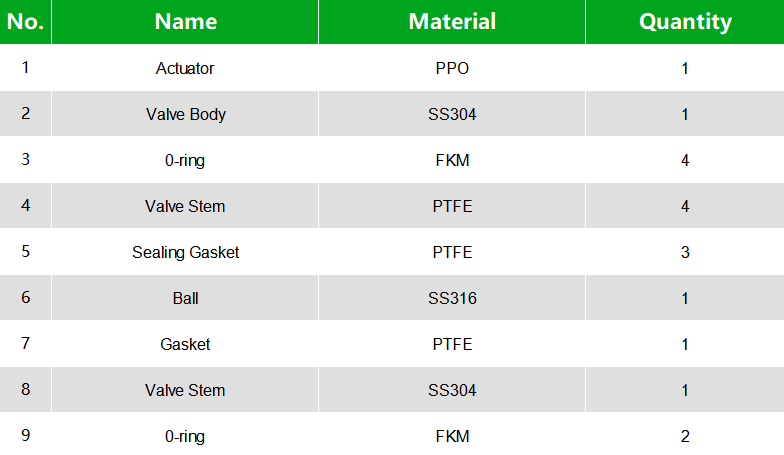
Task: Click the "Actuator" name cell
Action: 185,69
